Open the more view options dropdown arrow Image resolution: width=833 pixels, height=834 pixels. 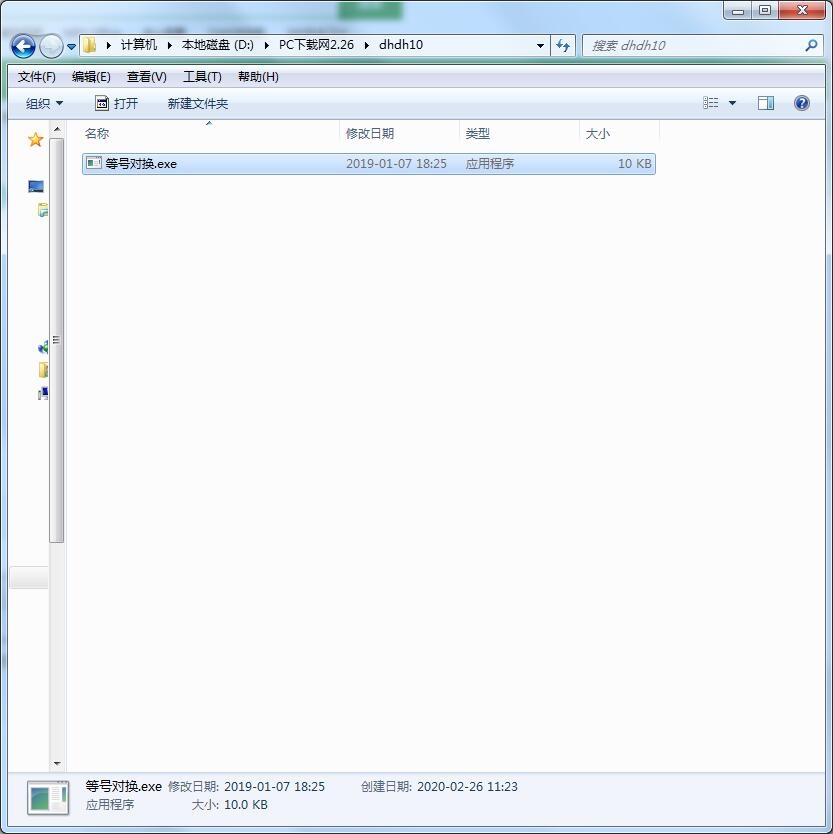(732, 103)
